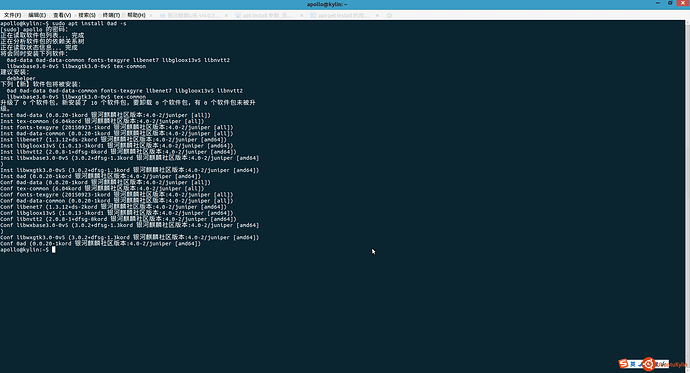690x373 pixels.
Task: Click the 'Inst libnvtt2' output line
Action: pos(118,152)
